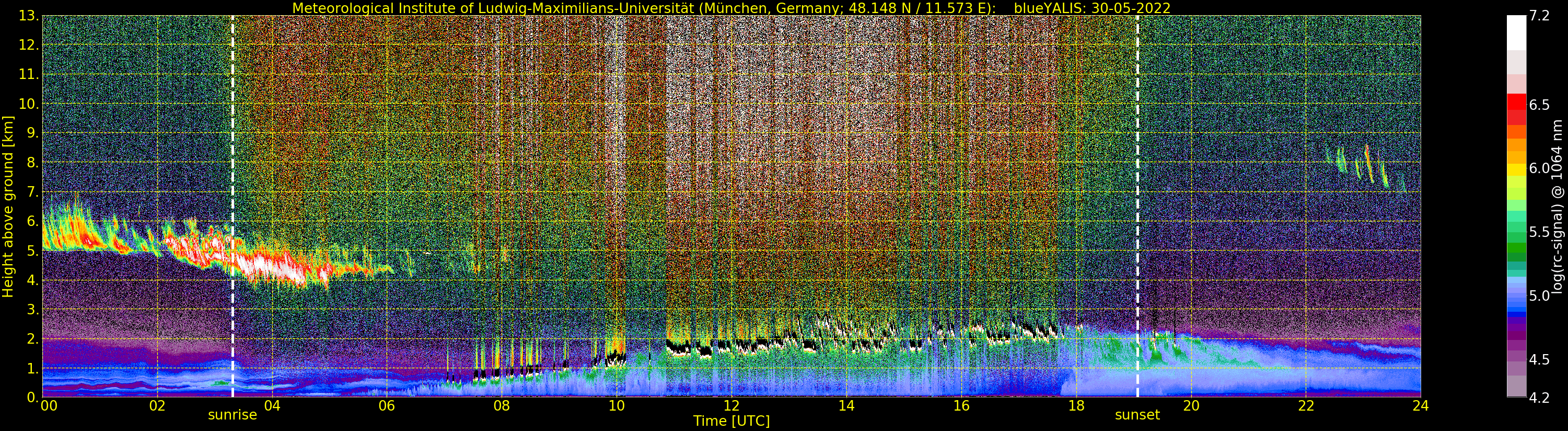Click the colorbar value label '4.2'
The height and width of the screenshot is (431, 1568).
tap(1539, 398)
